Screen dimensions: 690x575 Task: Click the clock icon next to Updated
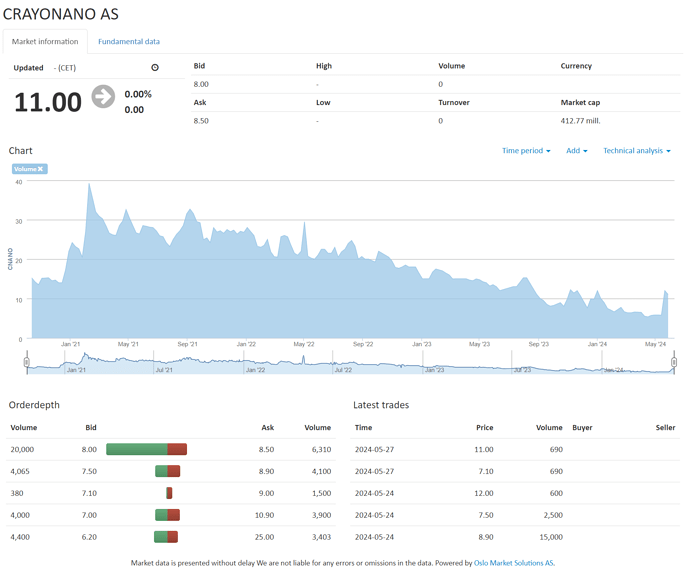(x=155, y=67)
